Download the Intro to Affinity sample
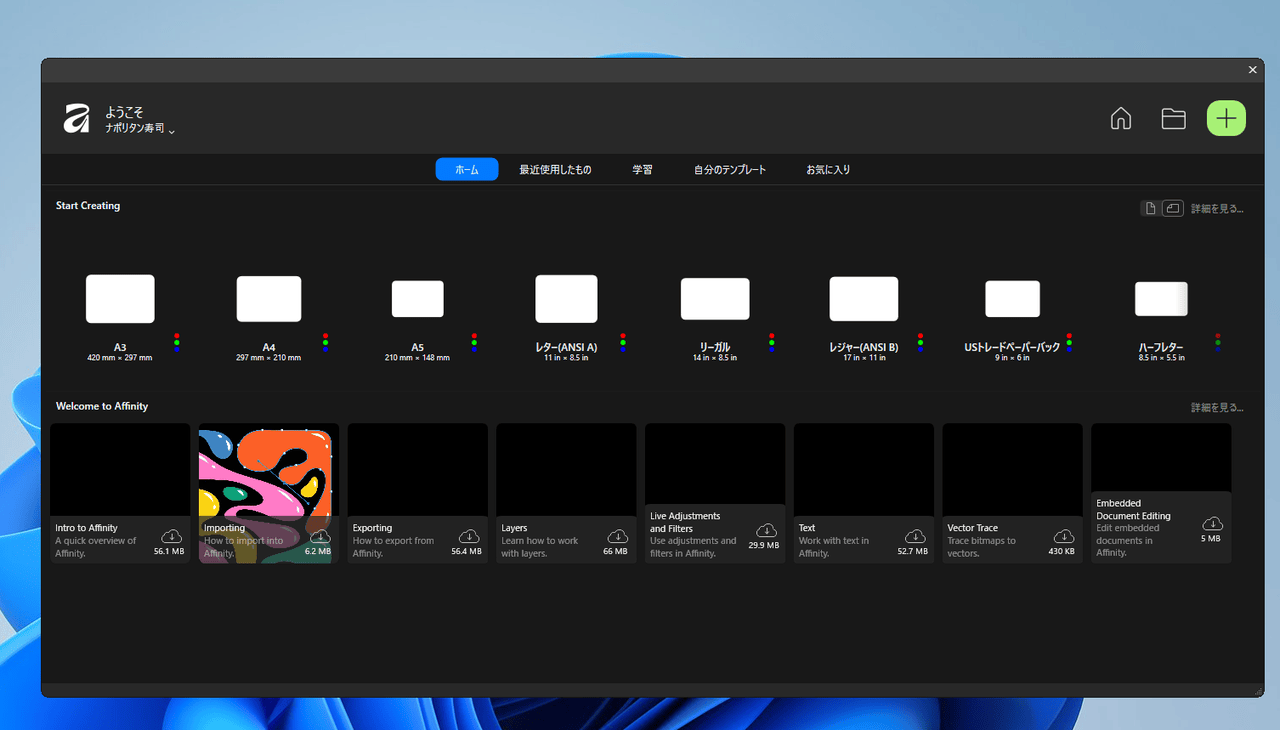This screenshot has height=730, width=1280. click(171, 537)
